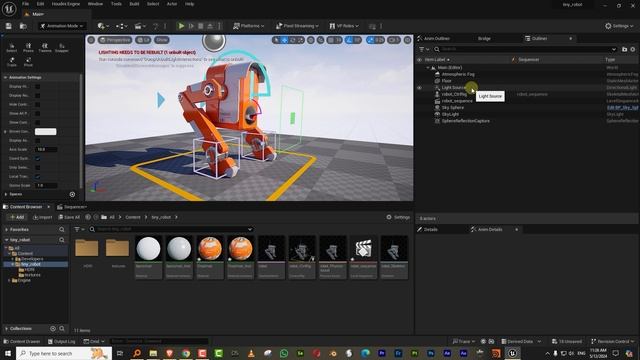Viewport: 640px width, 360px height.
Task: Click the Eject toolbar icon
Action: click(210, 26)
